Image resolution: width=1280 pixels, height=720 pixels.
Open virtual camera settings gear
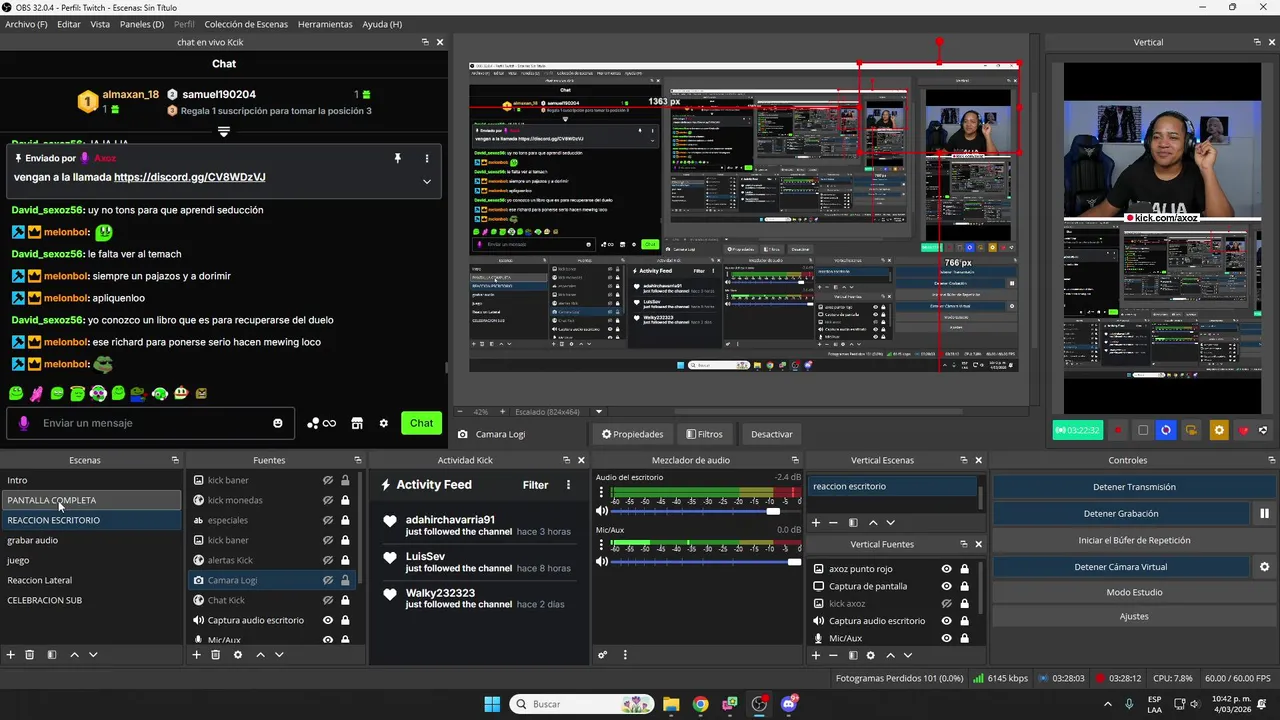(1264, 567)
